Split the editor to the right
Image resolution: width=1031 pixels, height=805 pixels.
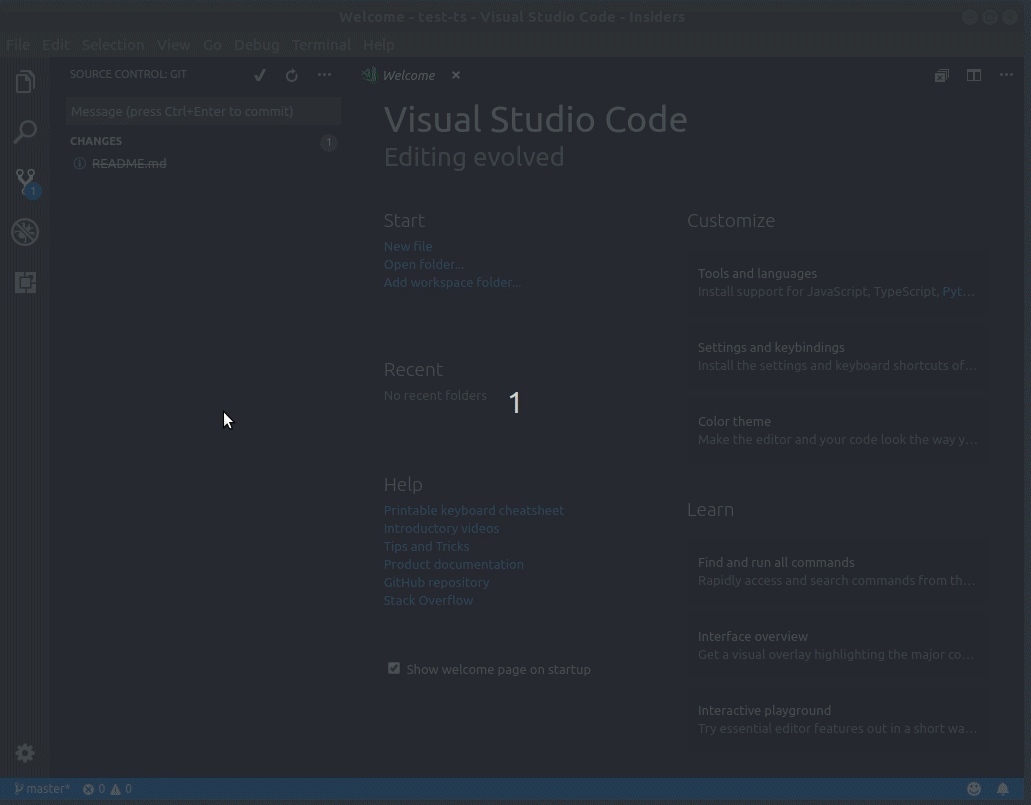tap(974, 76)
